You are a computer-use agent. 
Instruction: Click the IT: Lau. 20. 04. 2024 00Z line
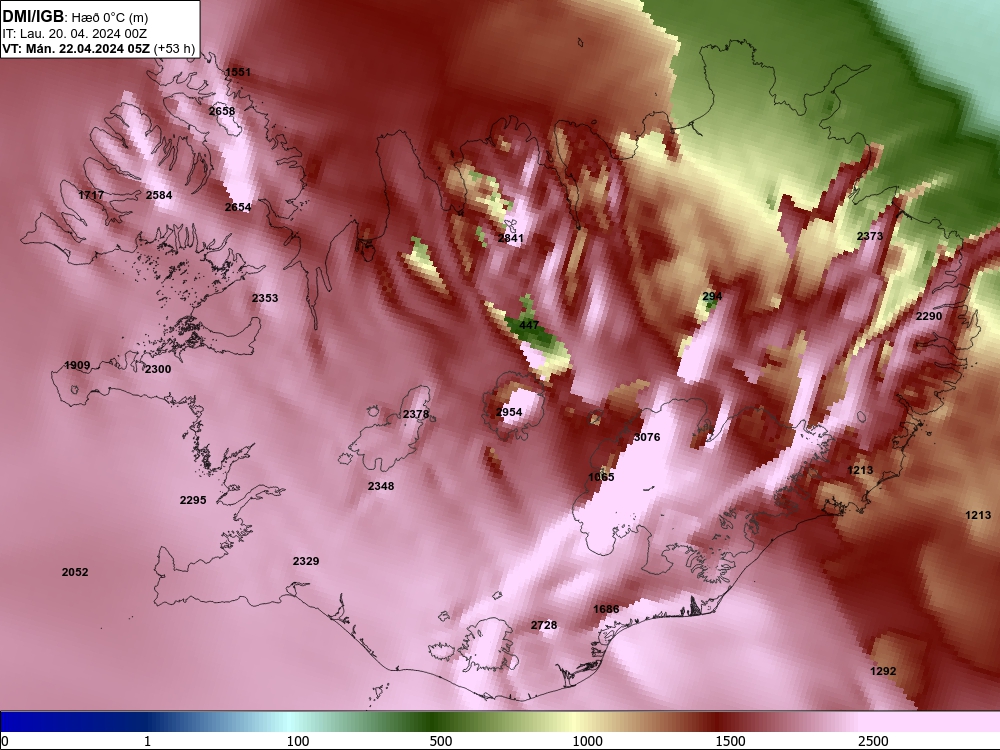click(75, 34)
